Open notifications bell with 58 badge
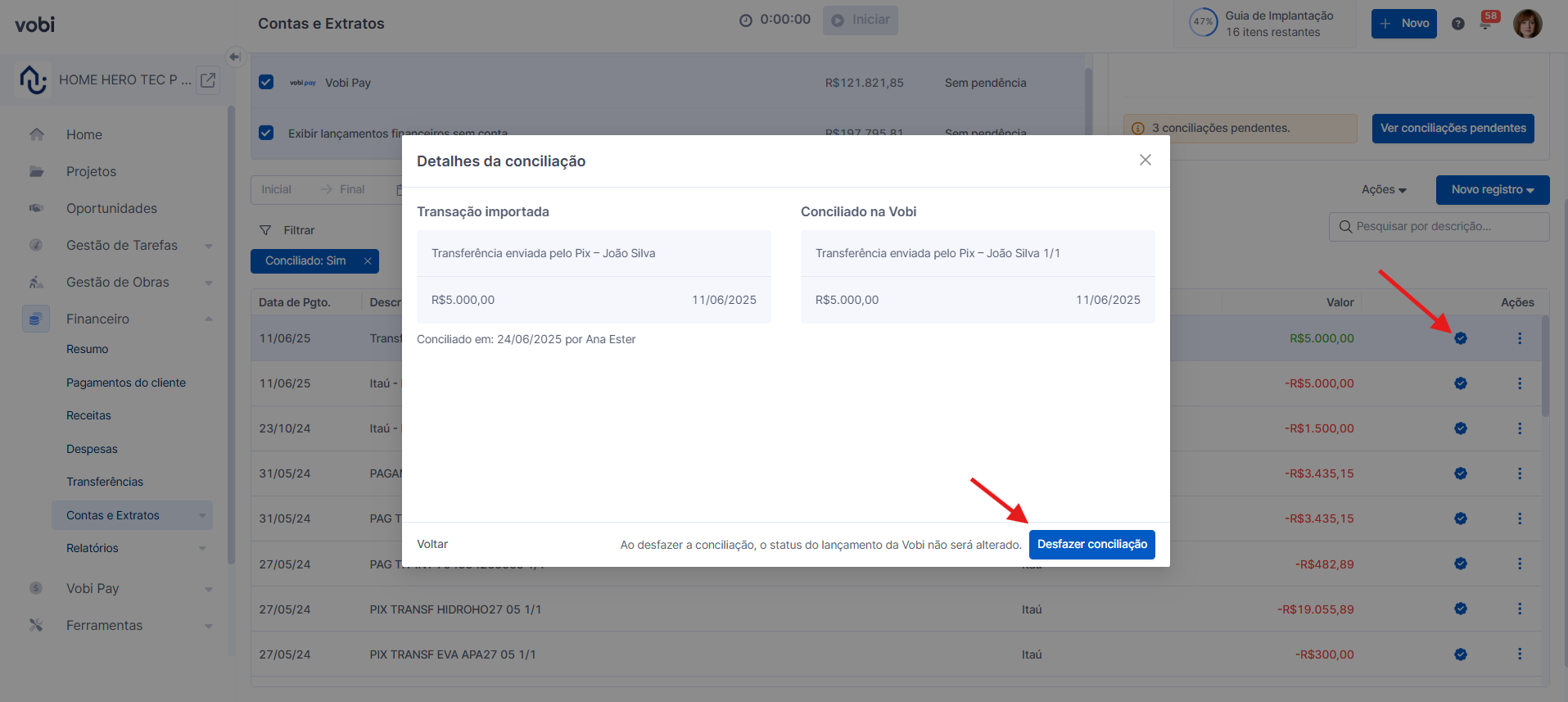The height and width of the screenshot is (702, 1568). 1487,22
